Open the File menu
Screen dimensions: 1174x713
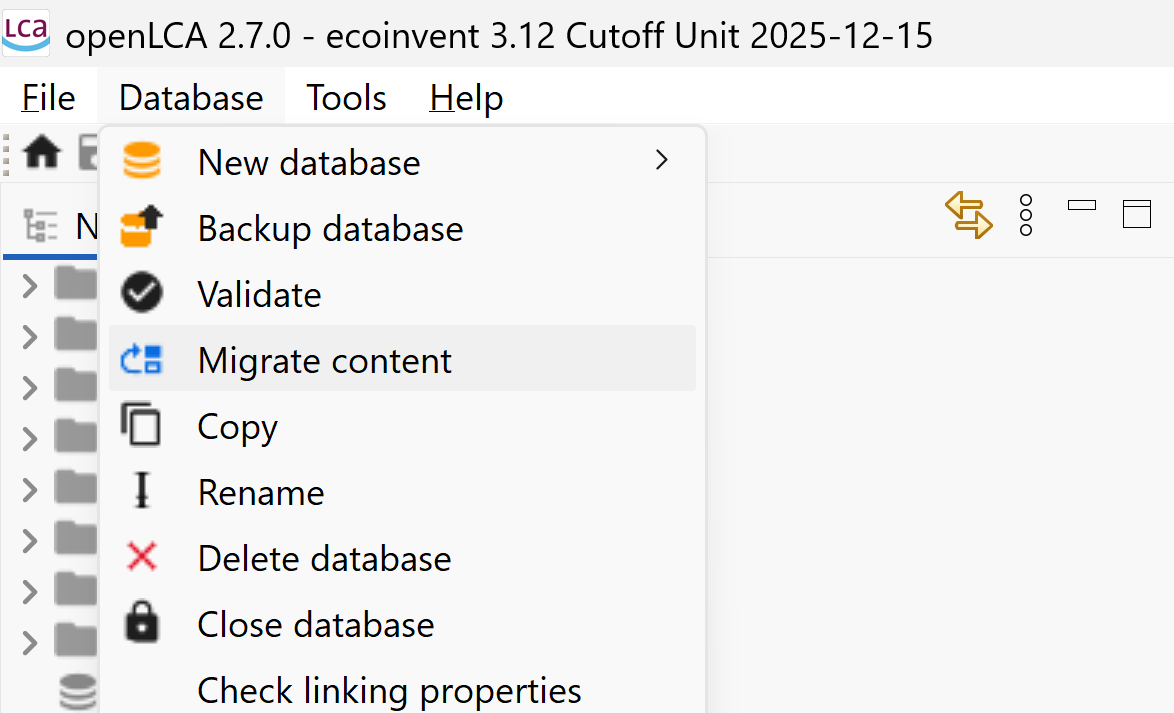(49, 98)
